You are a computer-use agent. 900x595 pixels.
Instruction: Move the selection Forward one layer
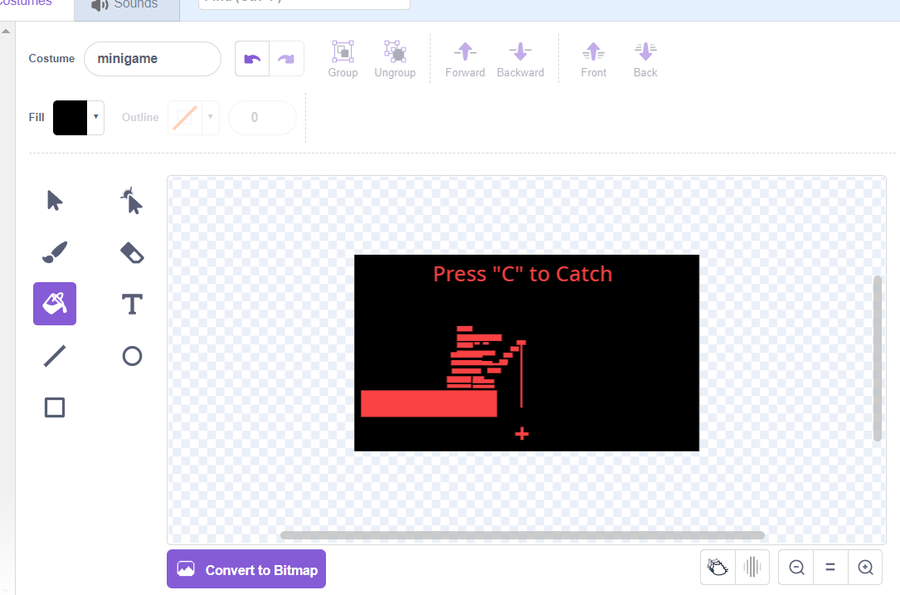click(465, 59)
